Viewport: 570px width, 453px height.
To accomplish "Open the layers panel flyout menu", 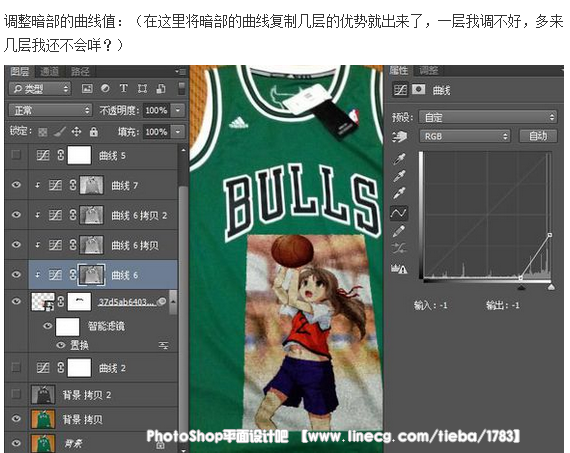I will (180, 71).
